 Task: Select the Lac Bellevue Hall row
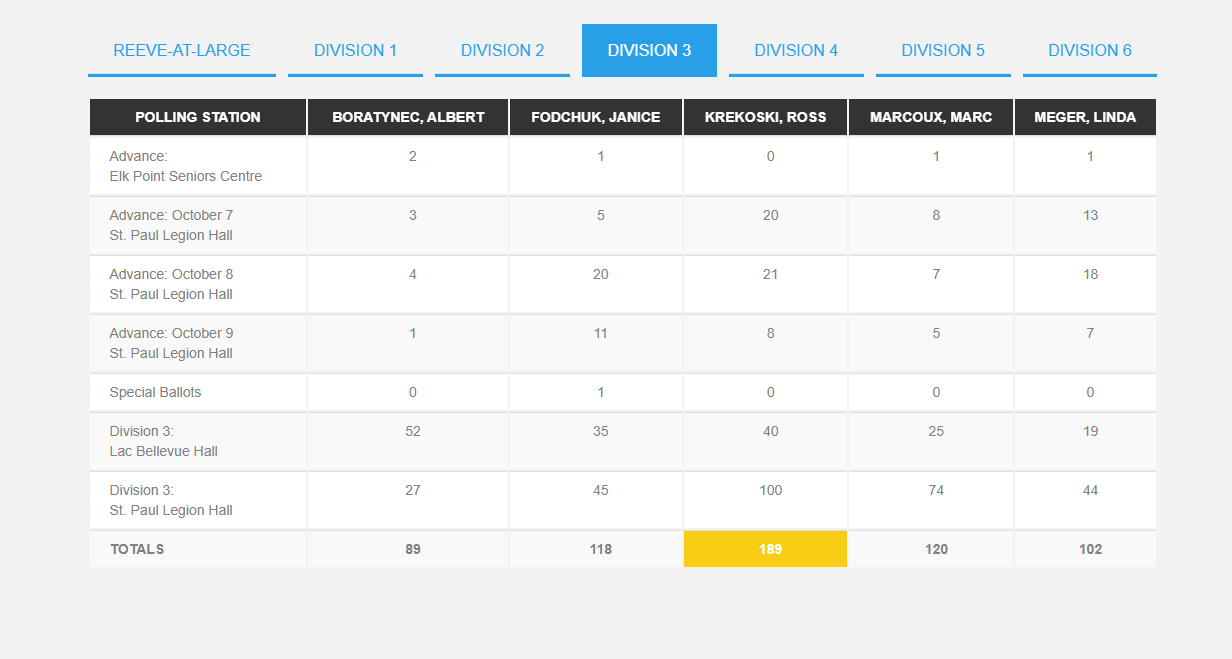click(165, 441)
